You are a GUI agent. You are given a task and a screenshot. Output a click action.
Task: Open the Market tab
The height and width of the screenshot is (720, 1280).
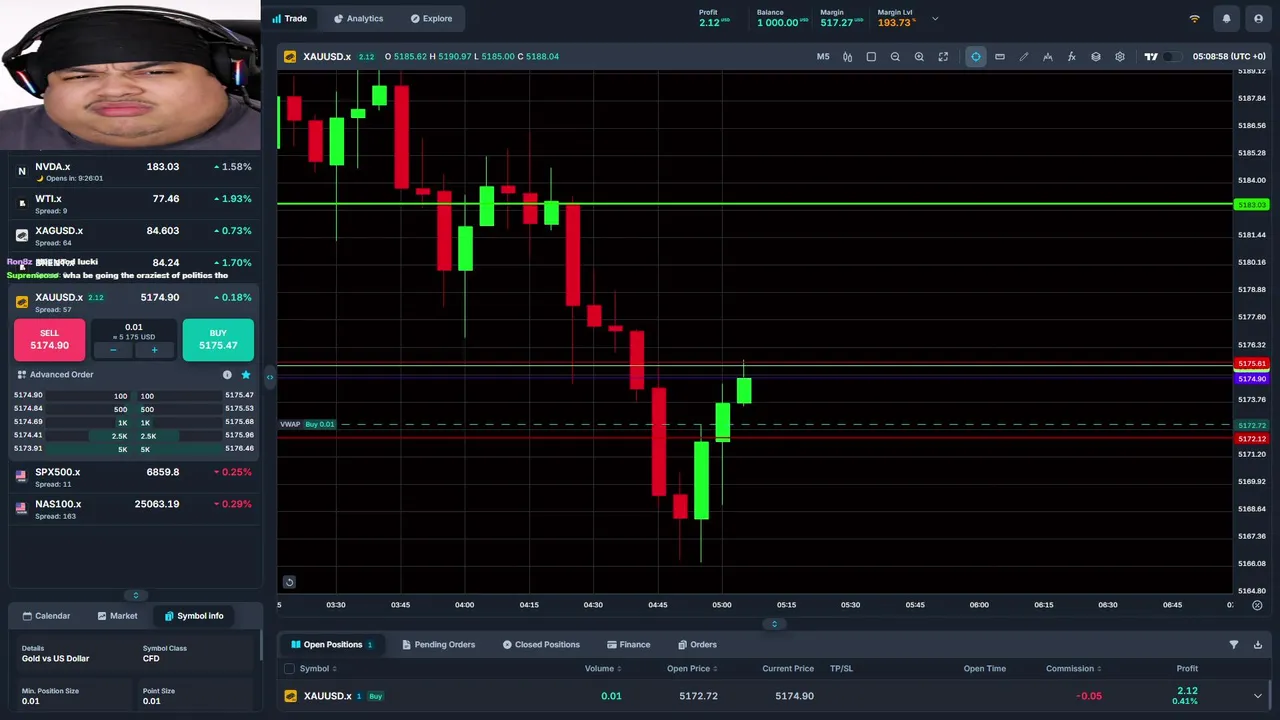coord(117,616)
